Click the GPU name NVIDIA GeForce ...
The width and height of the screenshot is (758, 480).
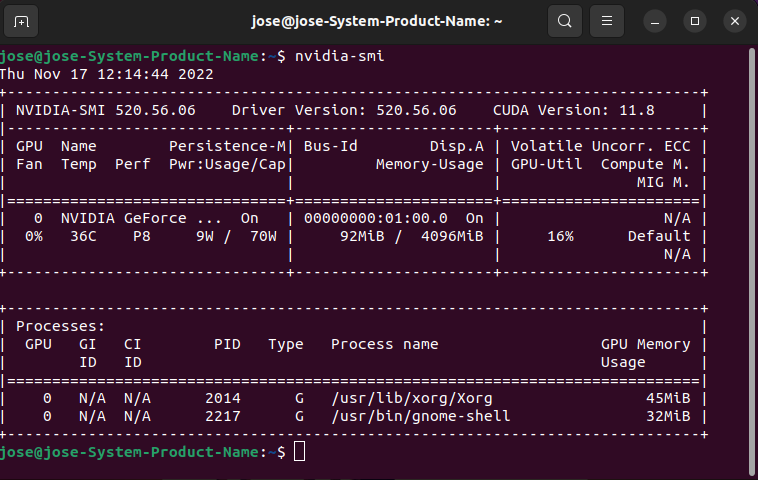(124, 218)
